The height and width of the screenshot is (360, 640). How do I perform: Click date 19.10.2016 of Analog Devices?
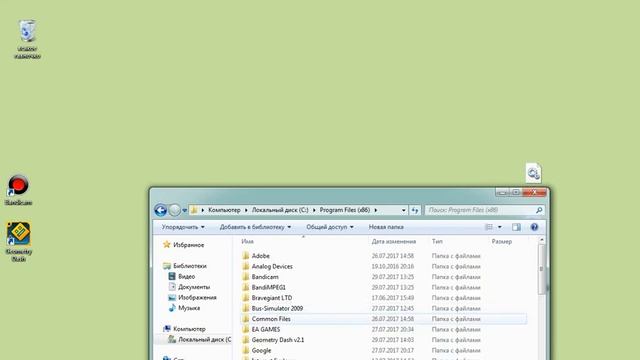point(393,267)
